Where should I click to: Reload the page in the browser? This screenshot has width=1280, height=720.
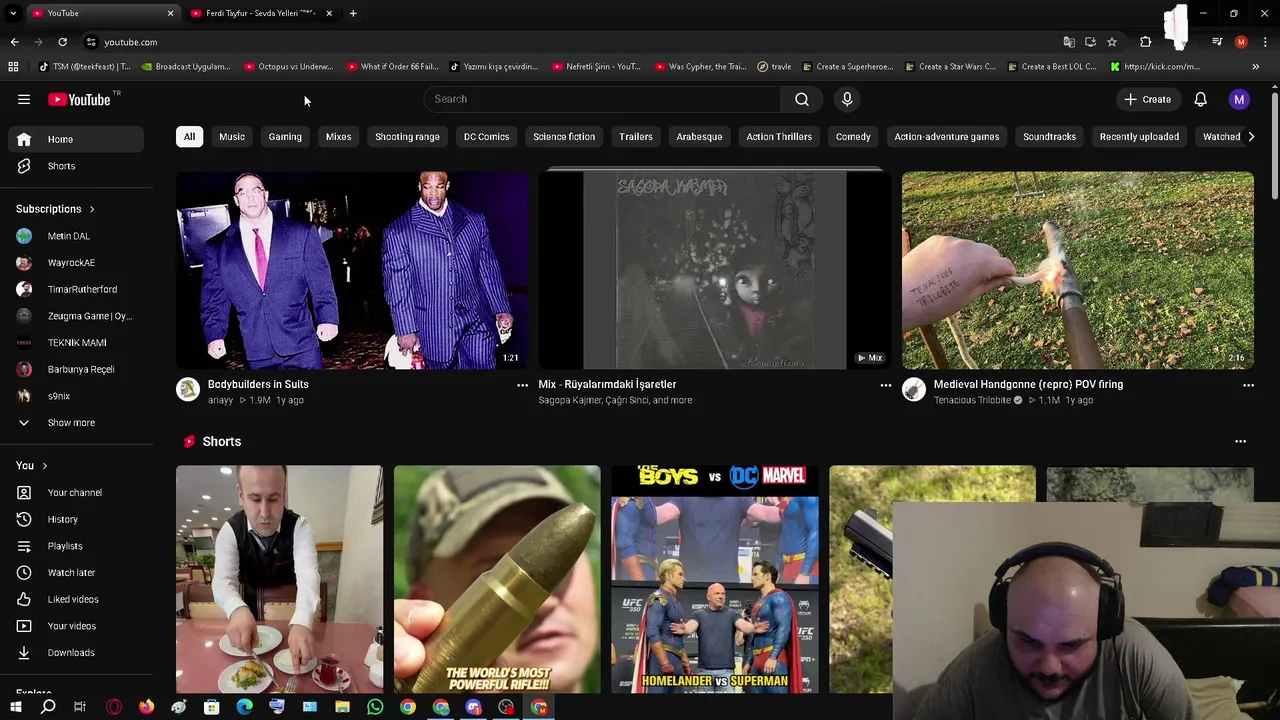[62, 42]
